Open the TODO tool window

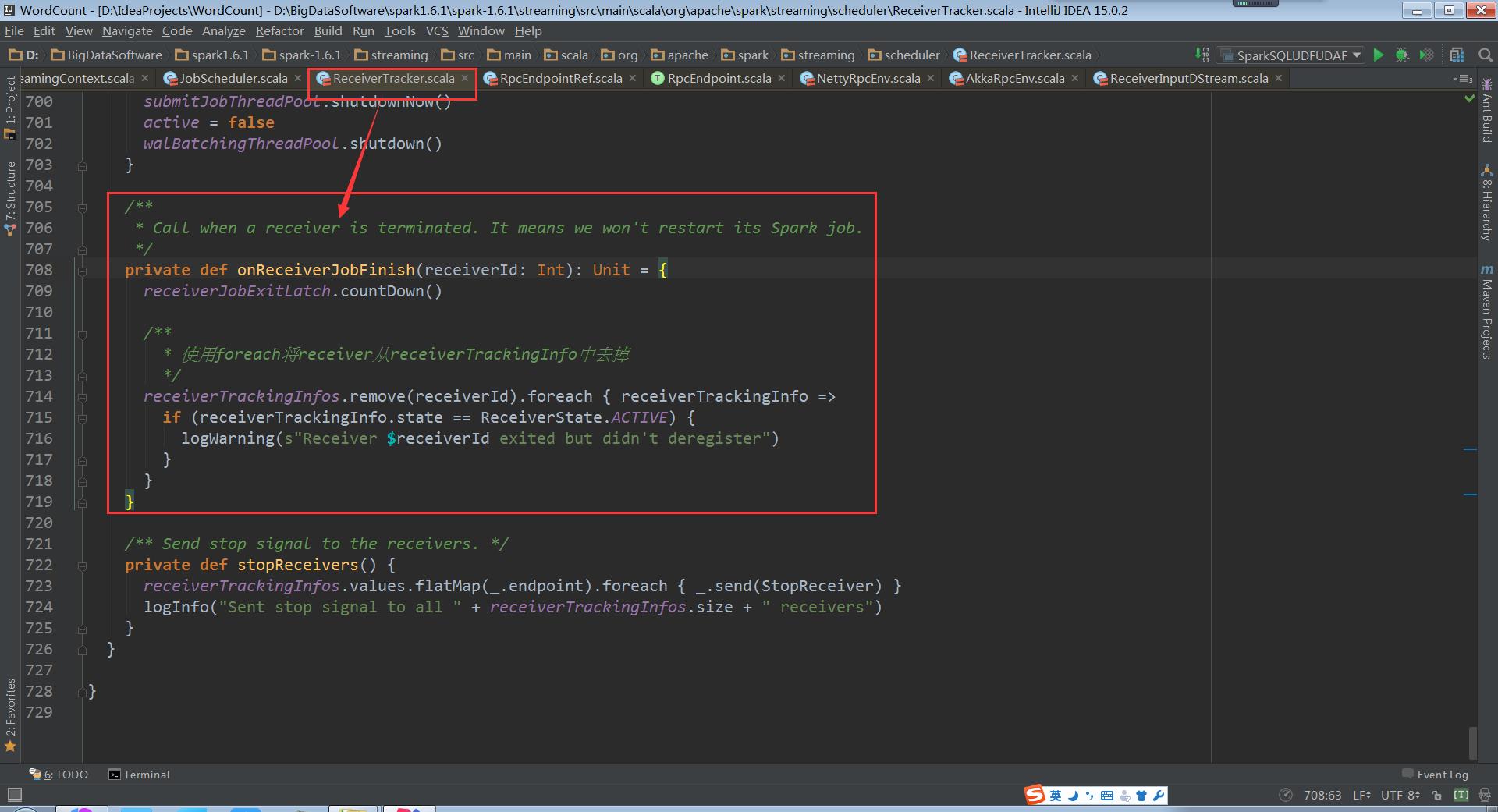point(59,775)
